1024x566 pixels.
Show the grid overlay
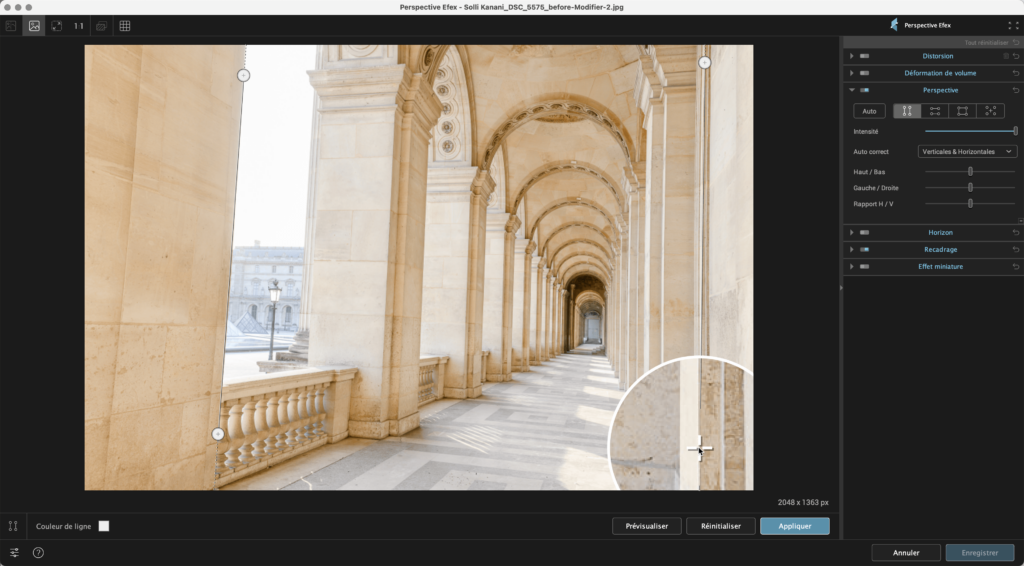click(x=125, y=26)
